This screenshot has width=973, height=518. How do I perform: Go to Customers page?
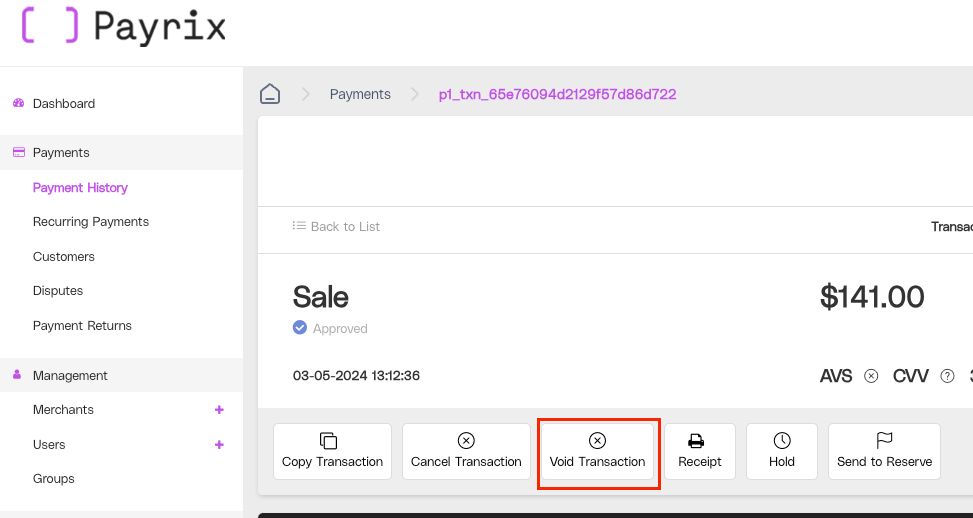point(63,256)
